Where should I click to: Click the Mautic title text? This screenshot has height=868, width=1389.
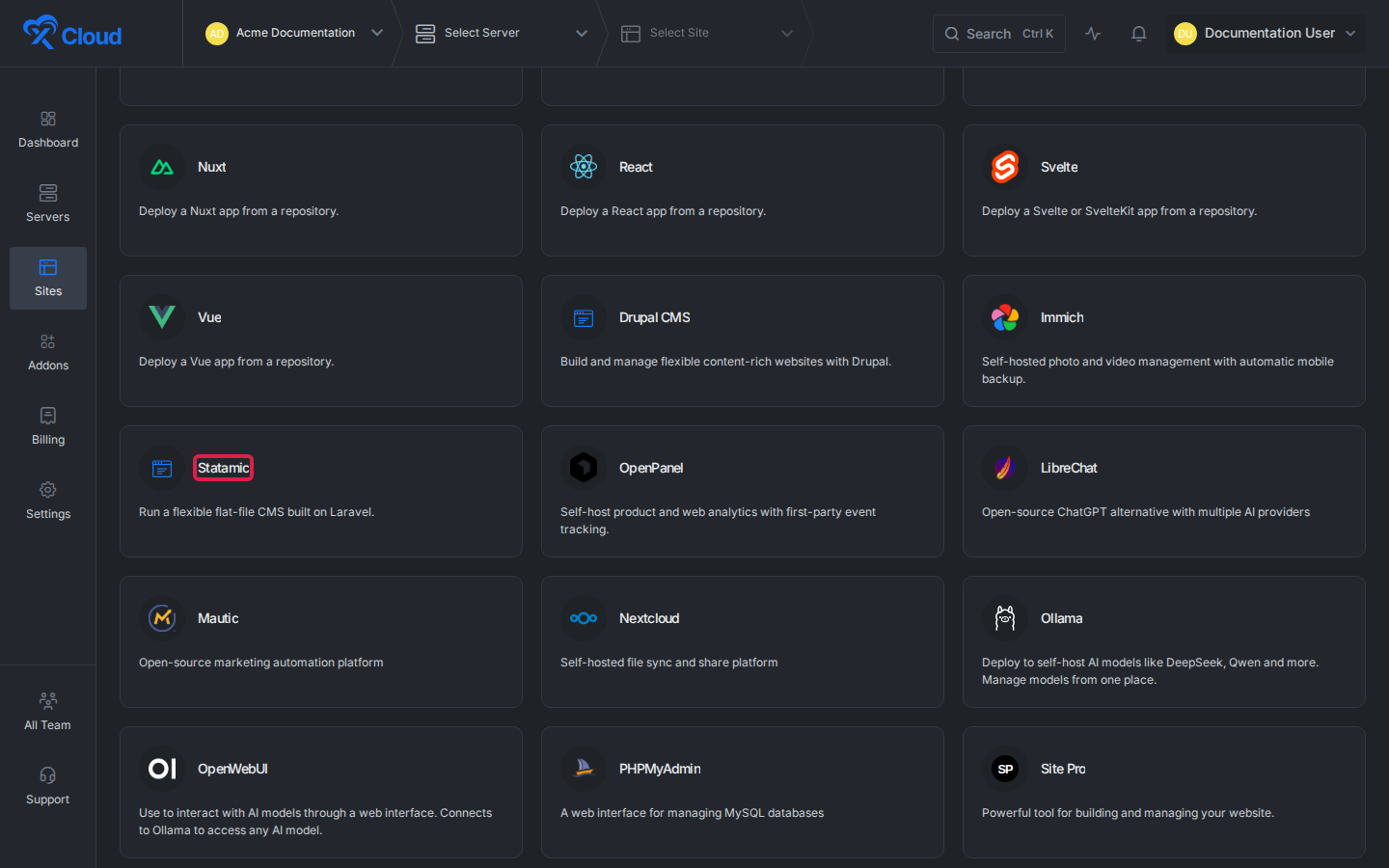point(218,618)
